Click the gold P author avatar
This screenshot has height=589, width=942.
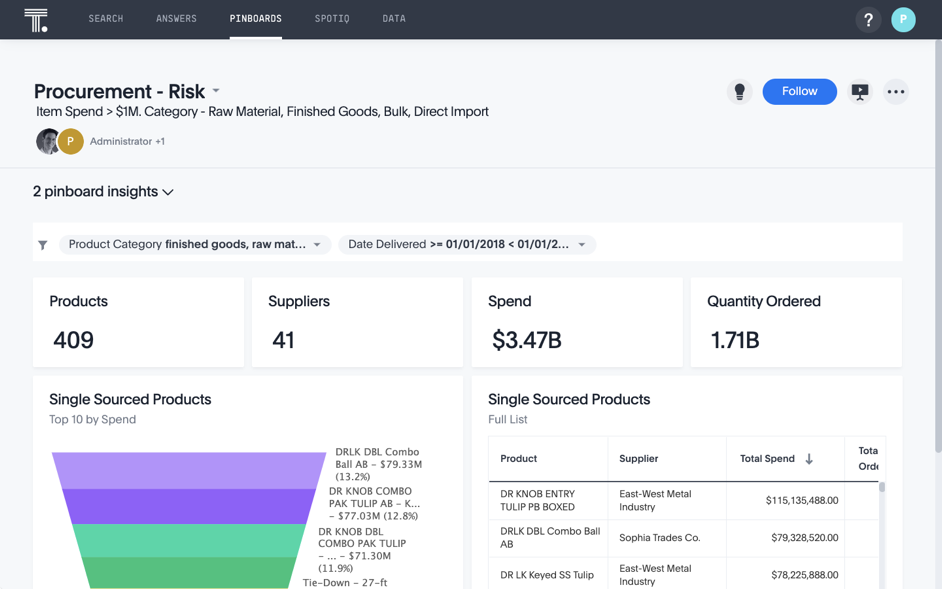71,141
